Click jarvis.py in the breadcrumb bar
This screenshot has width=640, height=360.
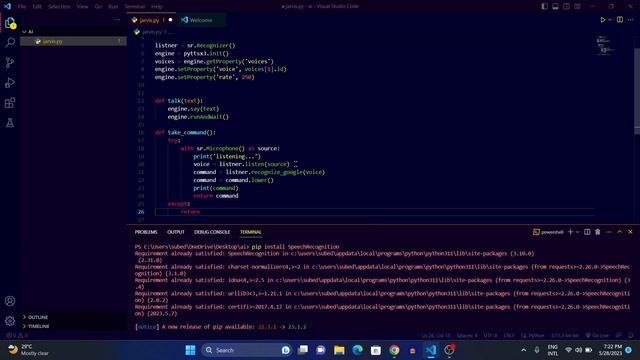point(152,32)
